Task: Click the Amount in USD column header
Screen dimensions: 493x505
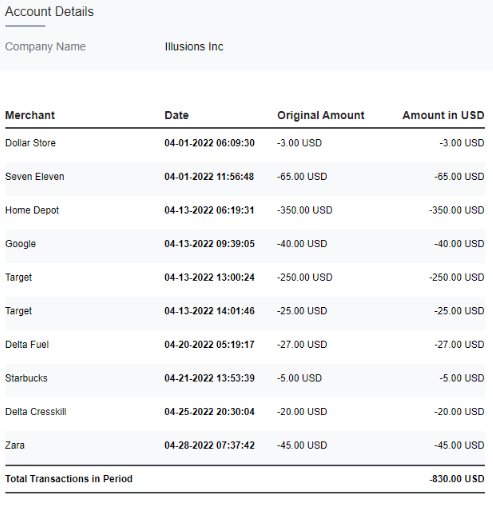Action: point(443,115)
